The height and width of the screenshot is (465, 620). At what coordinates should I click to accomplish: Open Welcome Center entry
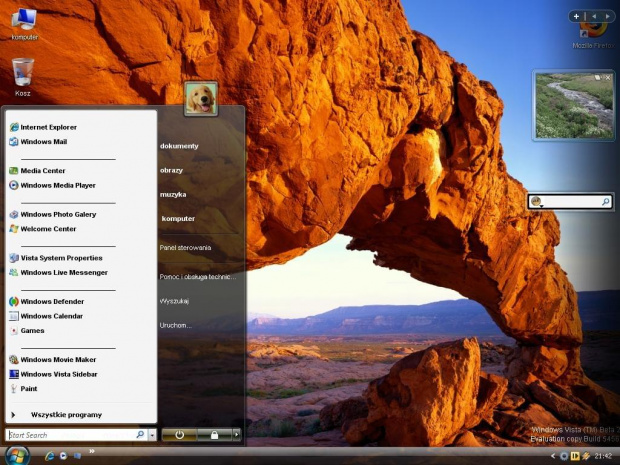[42, 229]
